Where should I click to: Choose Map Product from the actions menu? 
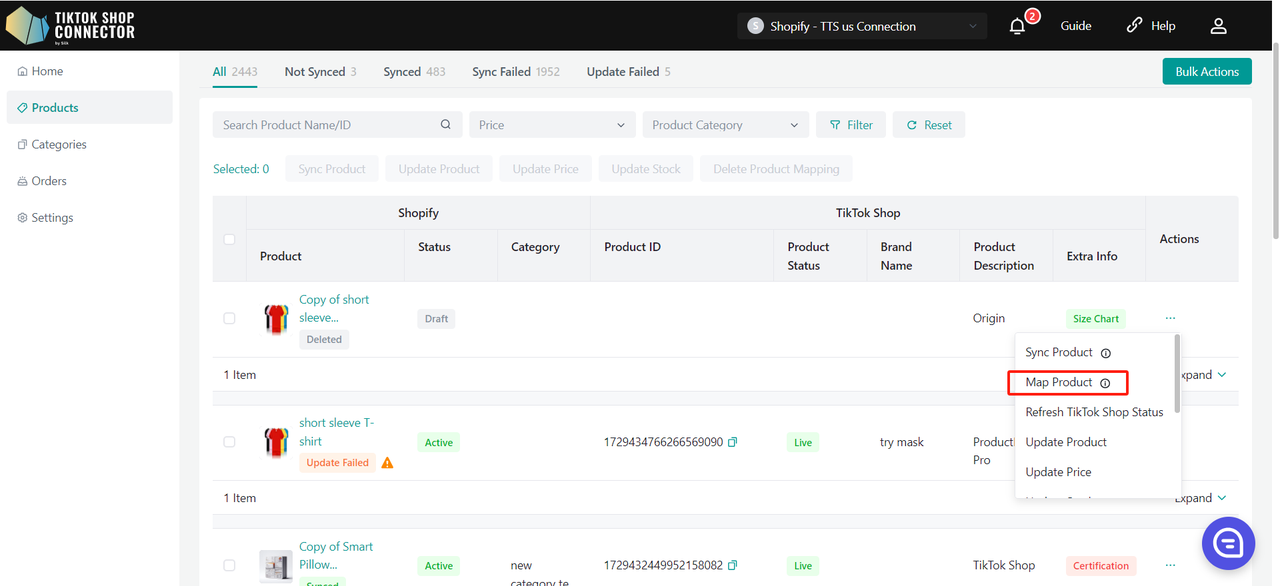pyautogui.click(x=1059, y=383)
